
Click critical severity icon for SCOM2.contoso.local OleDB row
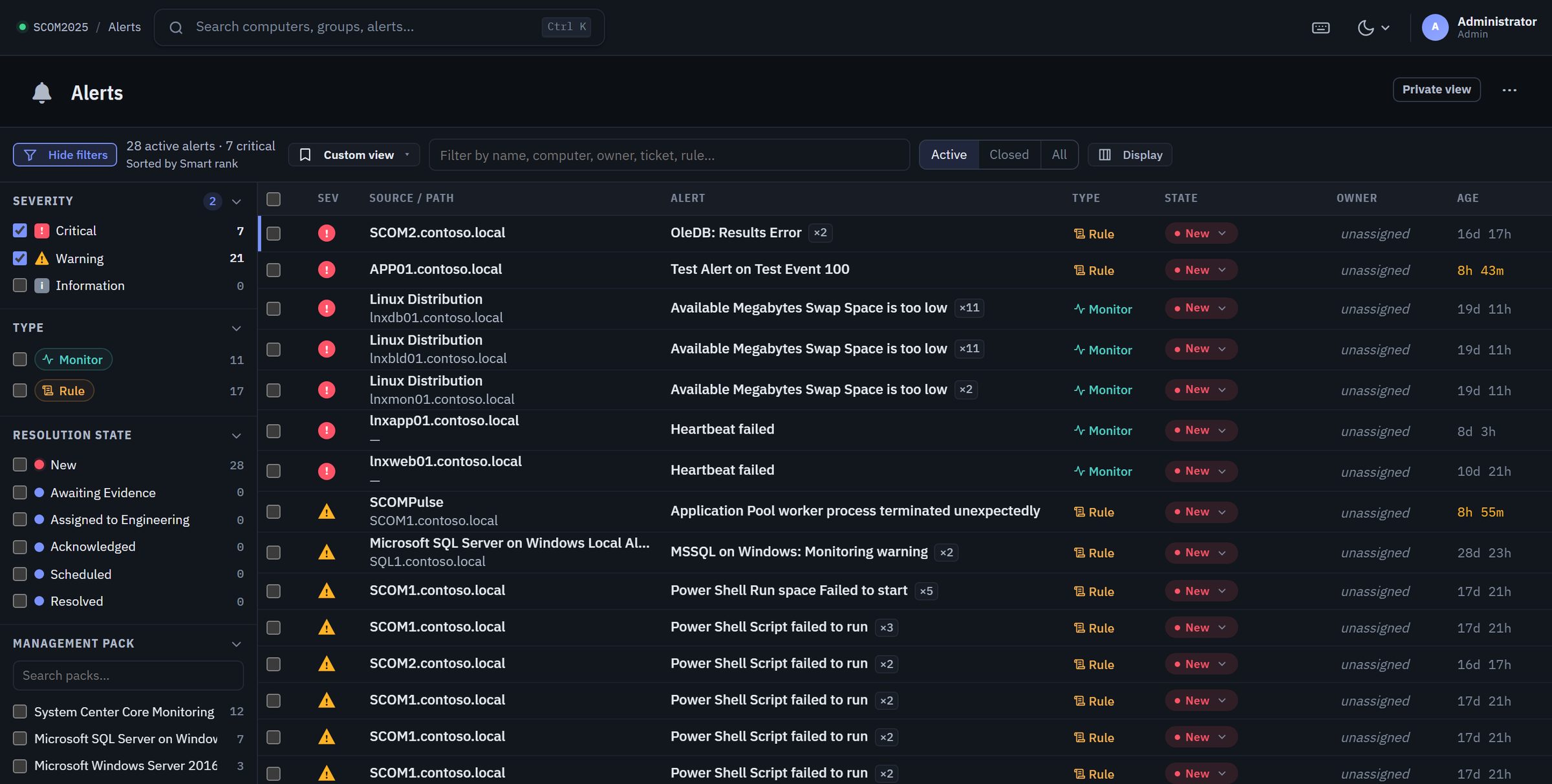point(327,233)
